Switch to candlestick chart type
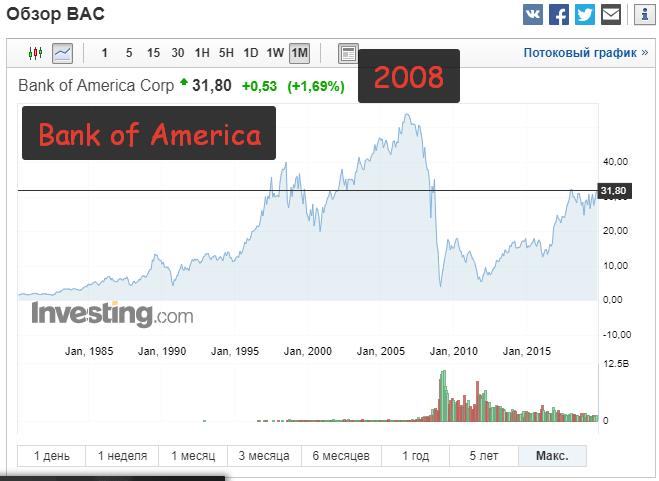This screenshot has width=659, height=481. [x=36, y=52]
